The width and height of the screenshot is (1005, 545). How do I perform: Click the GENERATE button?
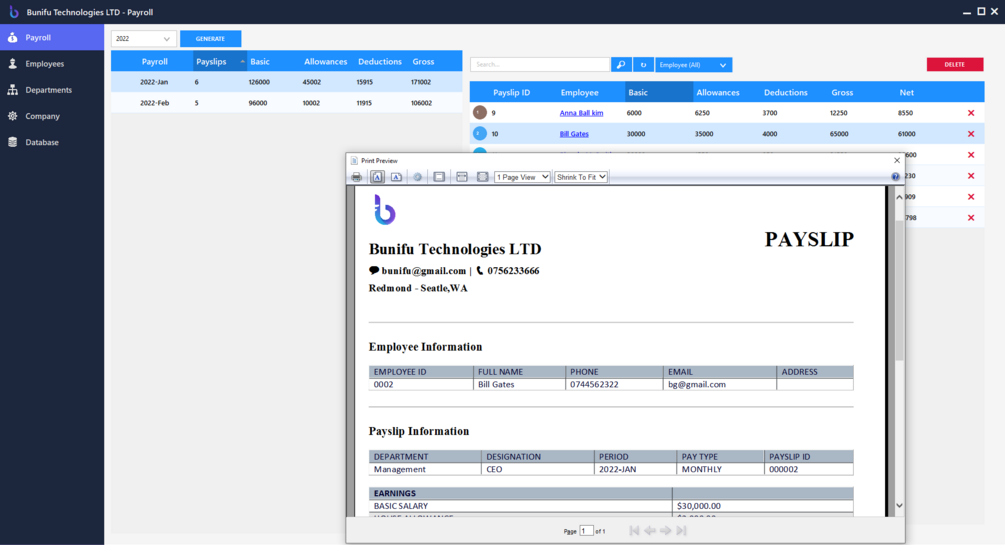tap(210, 38)
